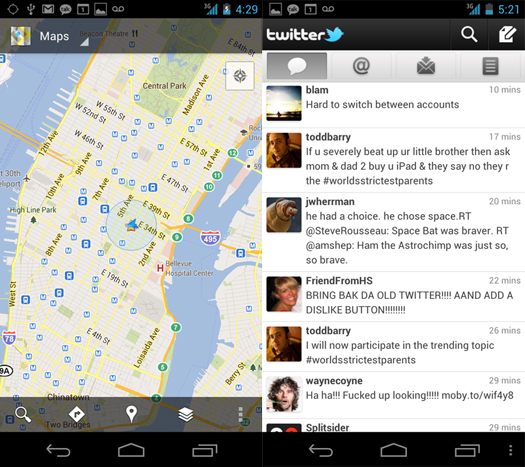This screenshot has height=467, width=525.
Task: Open the moby.to/wif4y8 link
Action: [x=477, y=395]
